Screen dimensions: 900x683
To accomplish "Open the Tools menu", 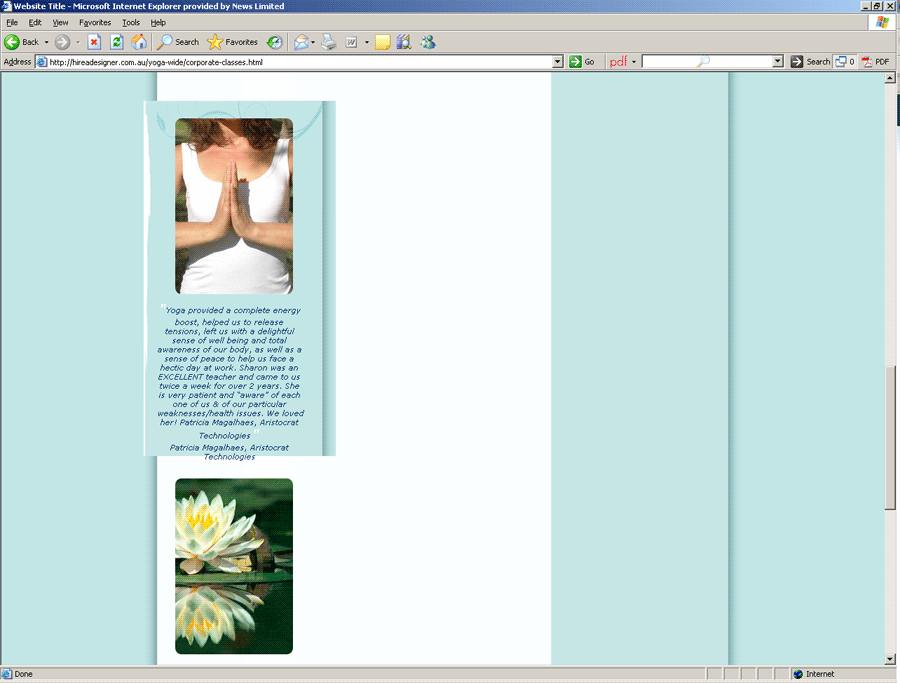I will (131, 22).
